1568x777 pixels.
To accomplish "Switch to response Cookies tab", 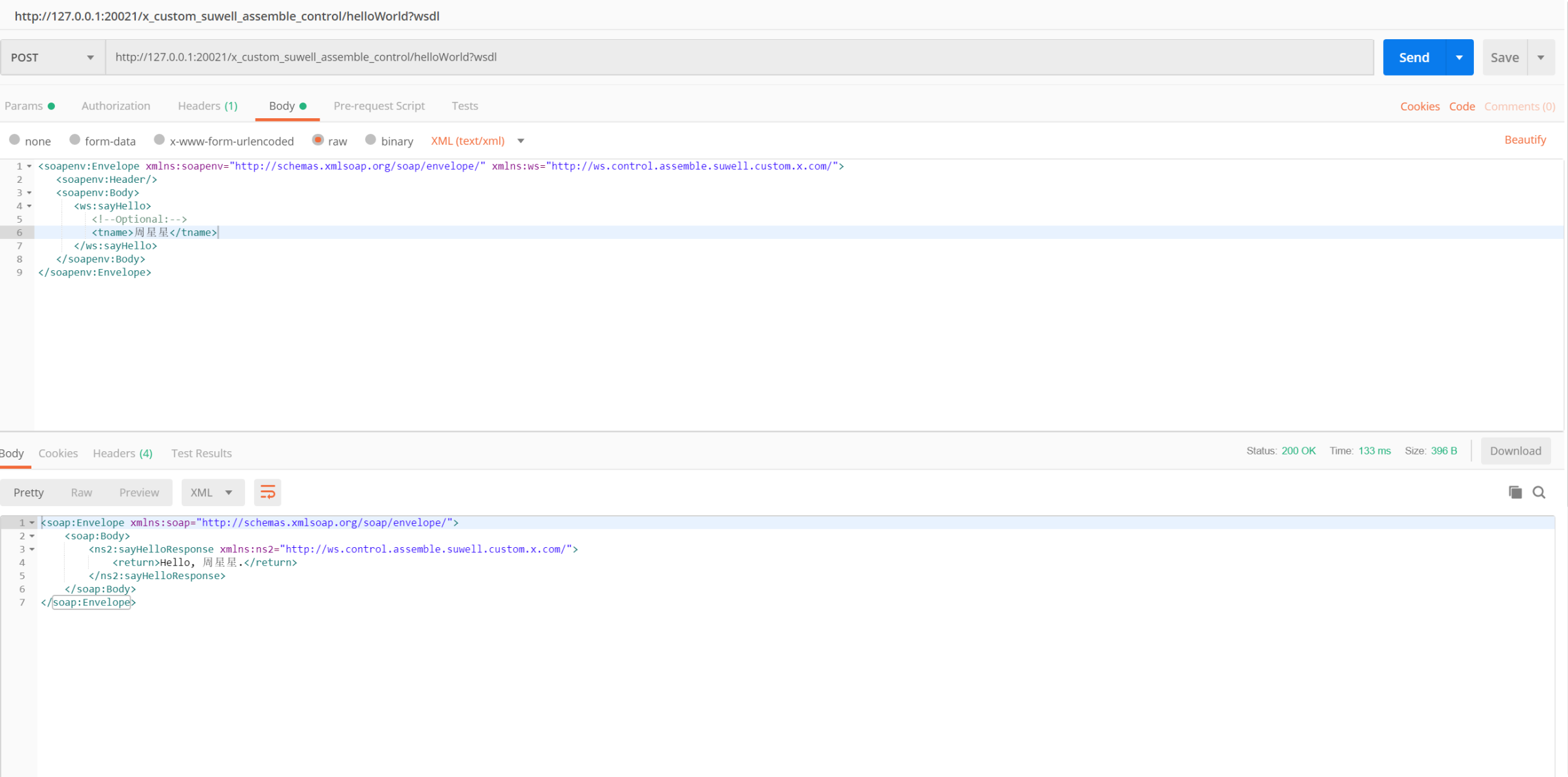I will [x=58, y=453].
